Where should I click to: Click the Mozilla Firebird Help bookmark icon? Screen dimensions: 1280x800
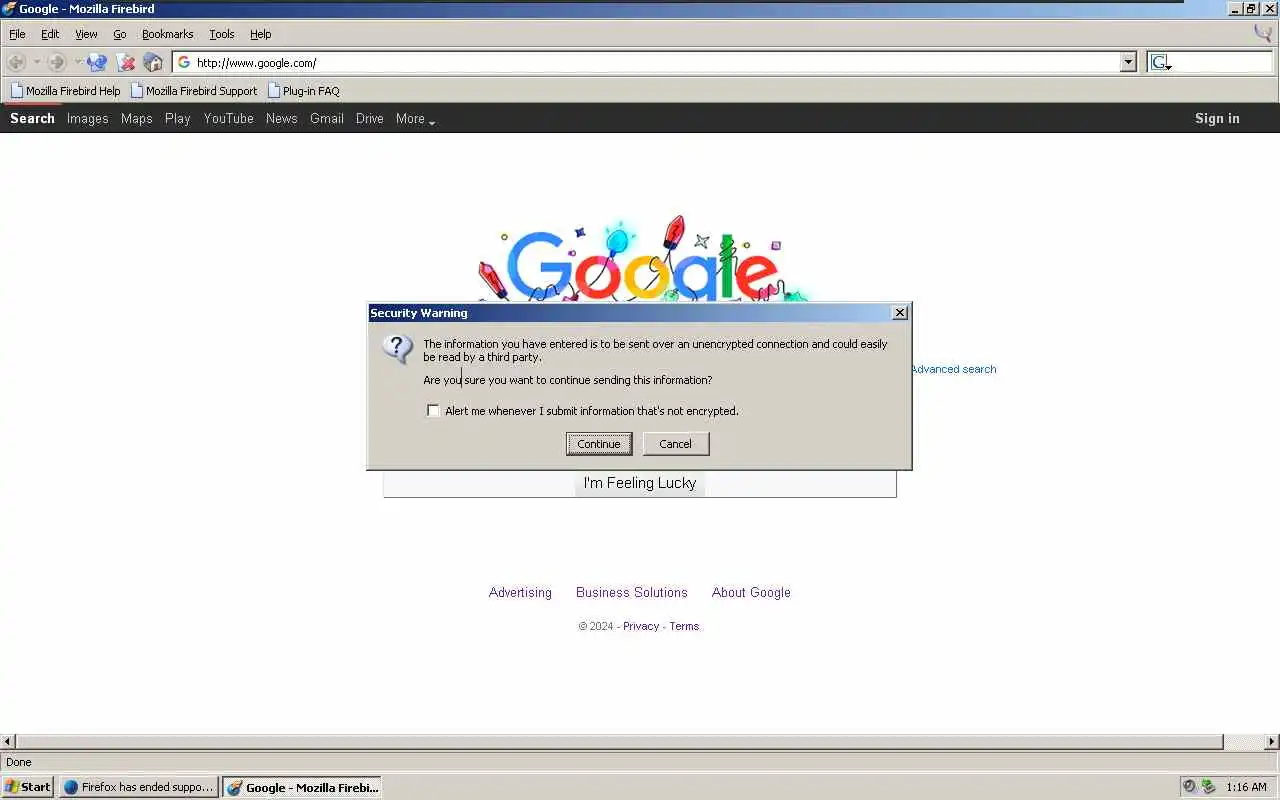pyautogui.click(x=17, y=91)
